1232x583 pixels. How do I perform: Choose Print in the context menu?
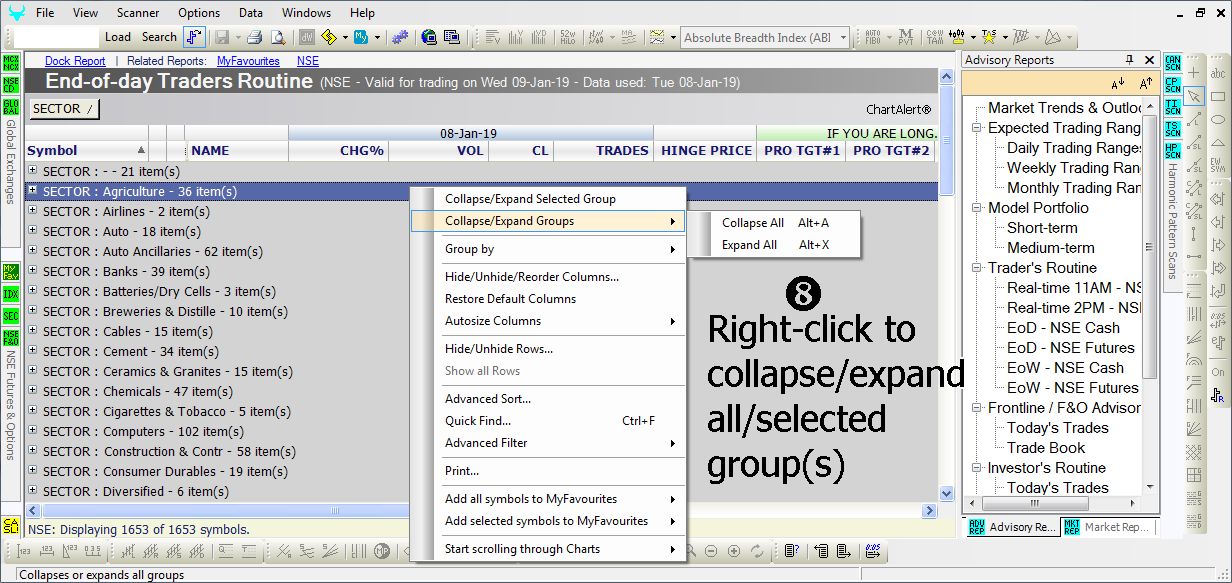click(548, 471)
